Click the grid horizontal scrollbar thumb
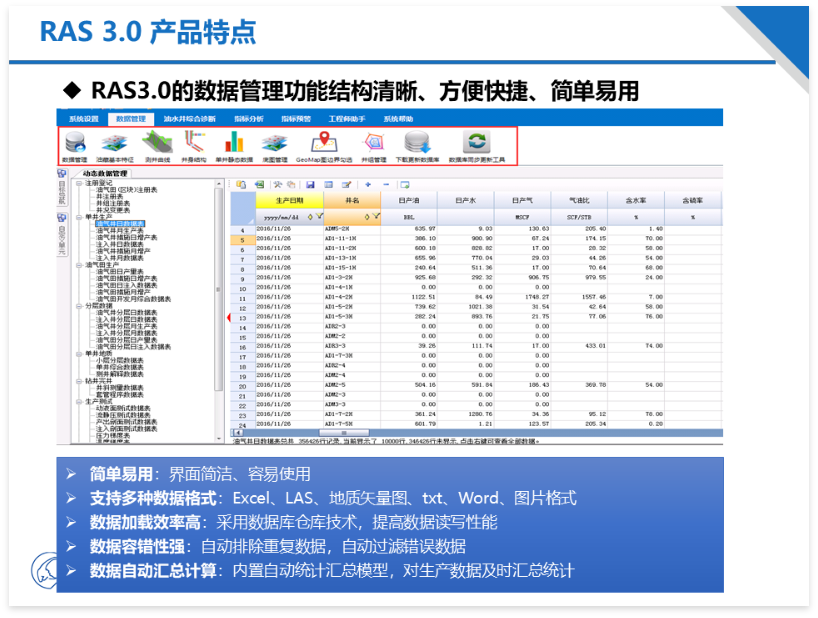 coord(344,433)
